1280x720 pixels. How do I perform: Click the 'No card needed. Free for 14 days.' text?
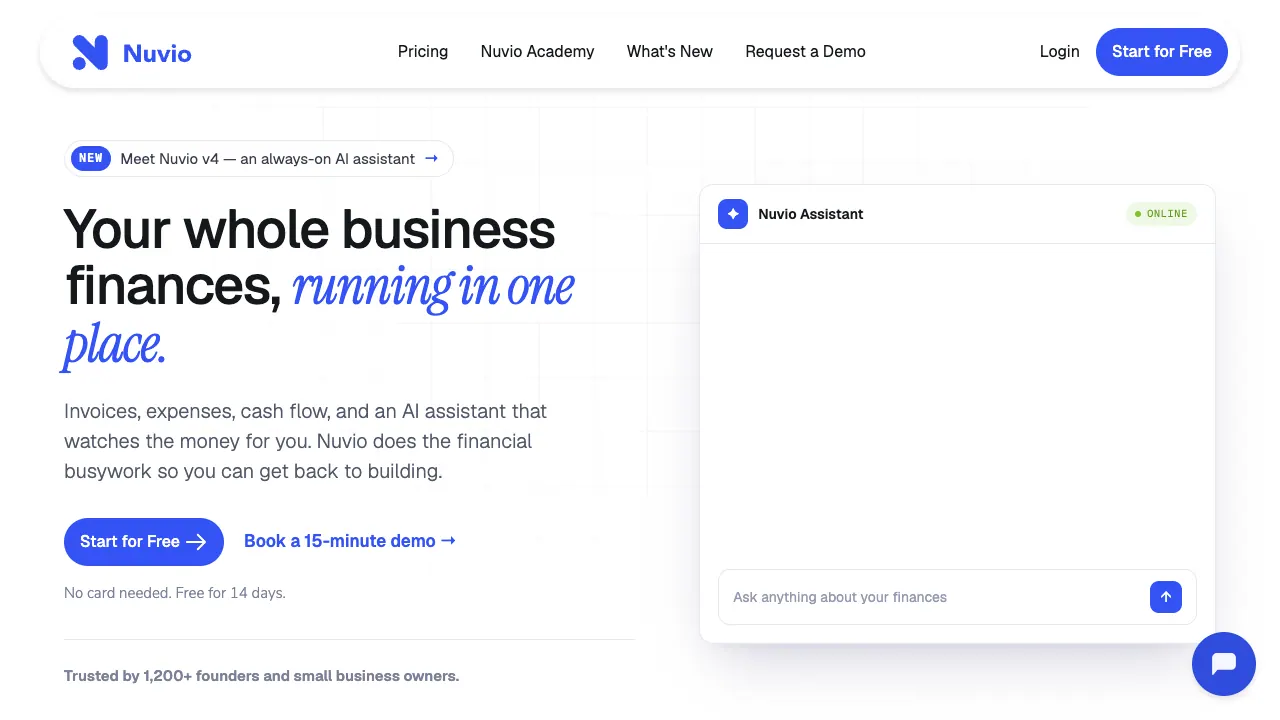tap(175, 593)
